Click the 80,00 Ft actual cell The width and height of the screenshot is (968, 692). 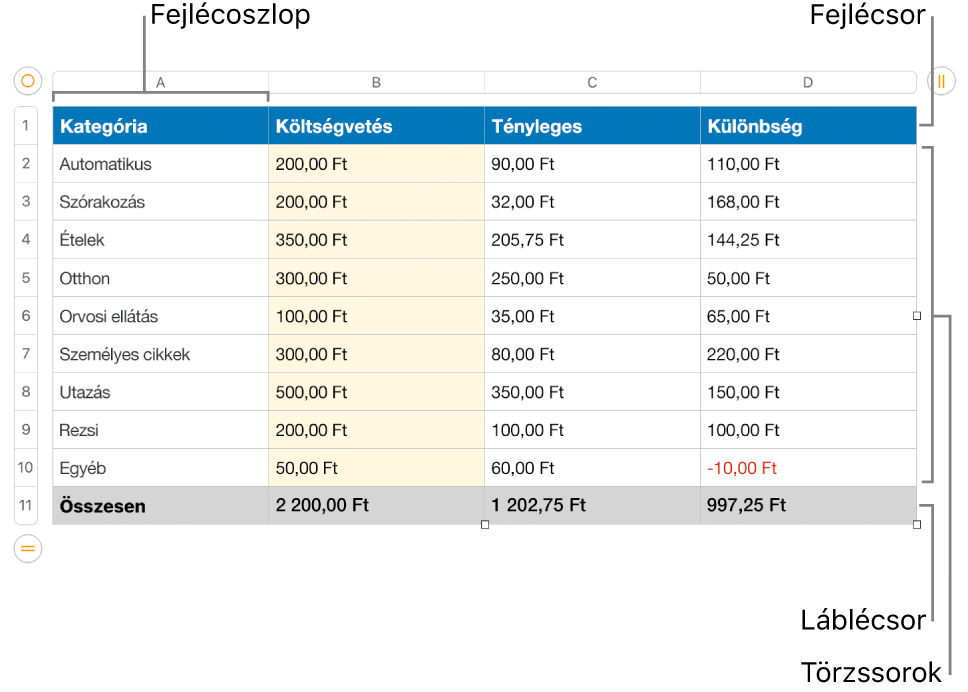coord(593,354)
